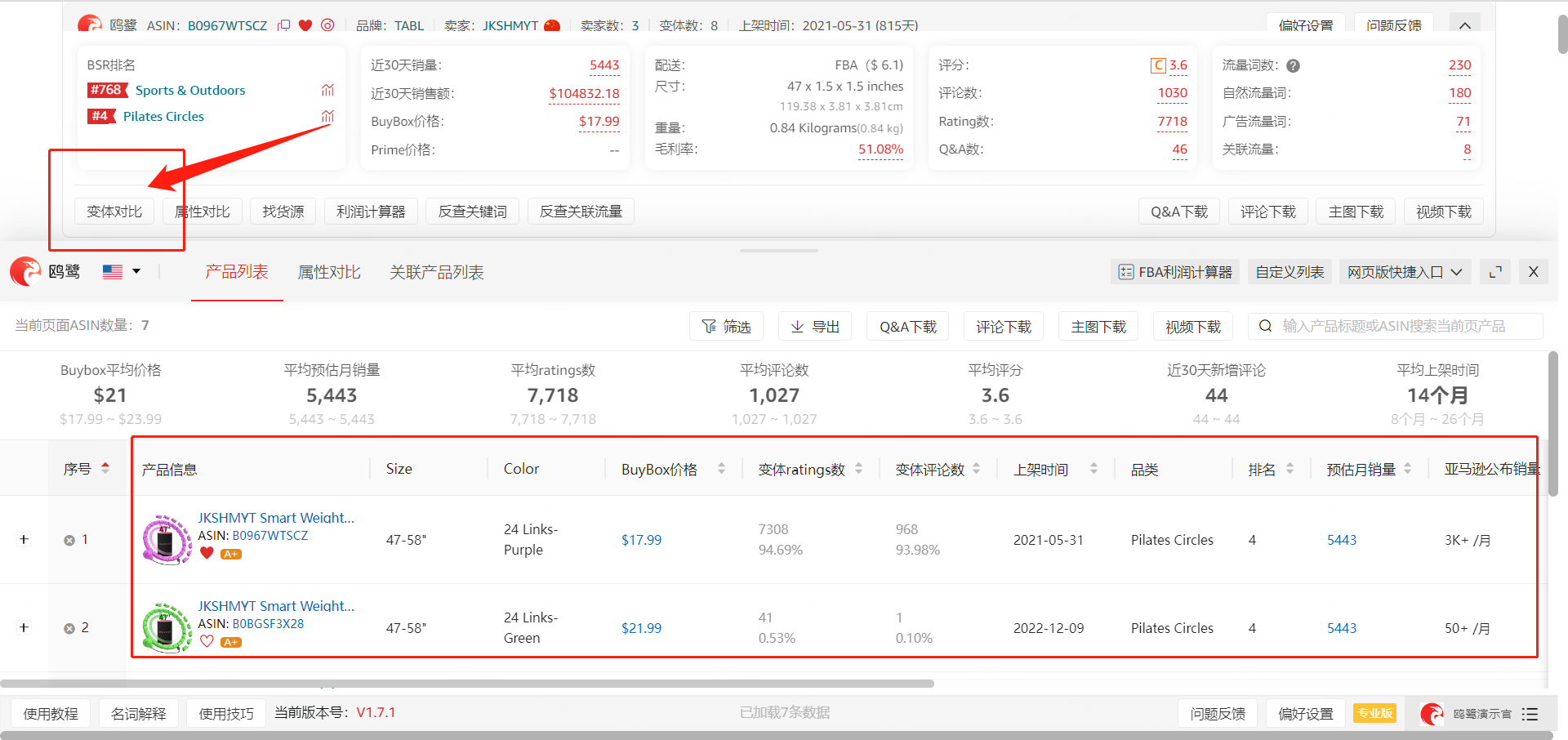Open the 利润计算器 button
This screenshot has height=740, width=1568.
point(371,212)
